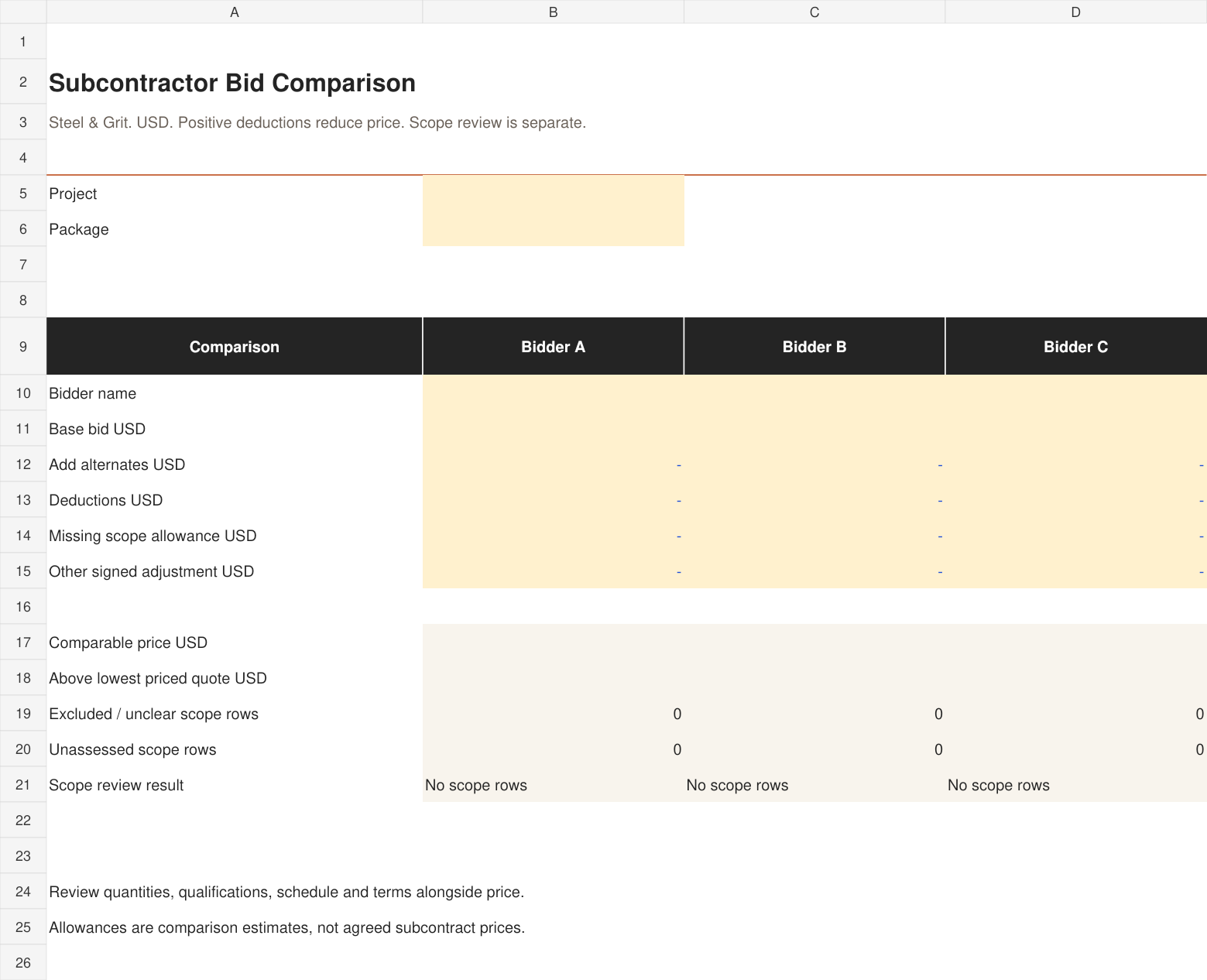The width and height of the screenshot is (1207, 980).
Task: Click the 'Other signed adjustment USD' label
Action: click(152, 571)
